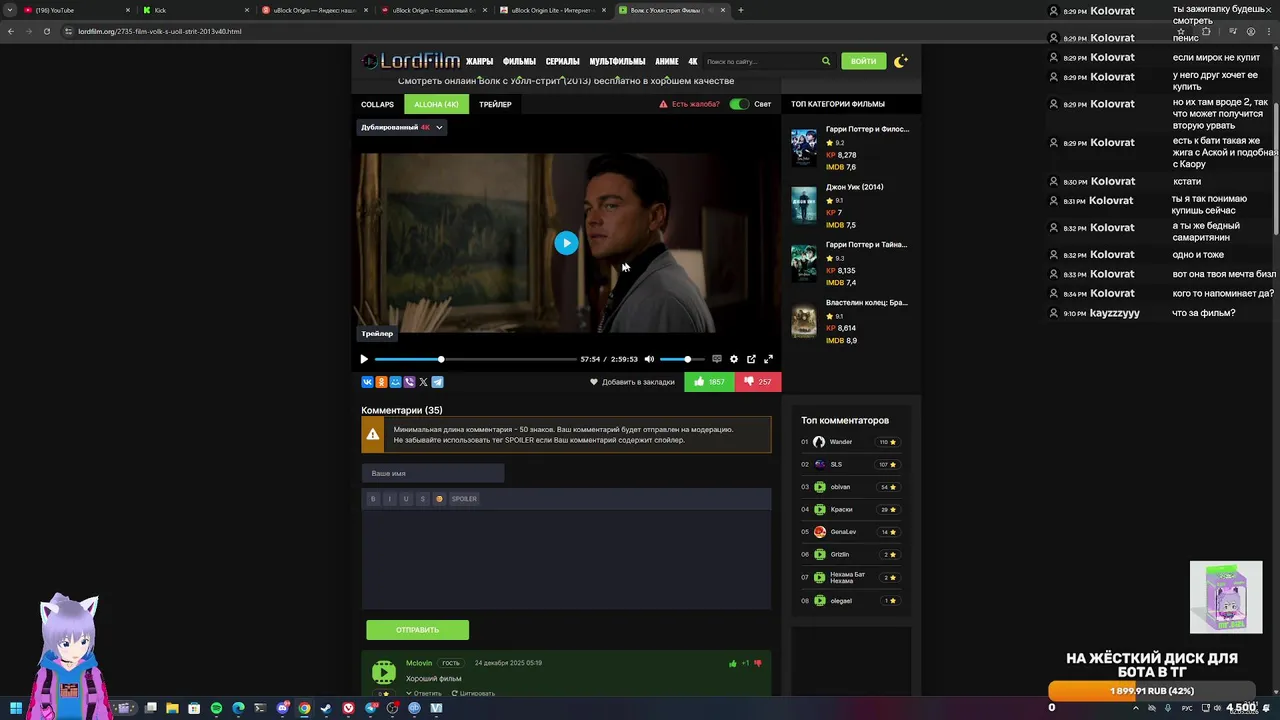Image resolution: width=1280 pixels, height=720 pixels.
Task: Click the ОТПРАВИТЬ submit button
Action: pyautogui.click(x=417, y=630)
